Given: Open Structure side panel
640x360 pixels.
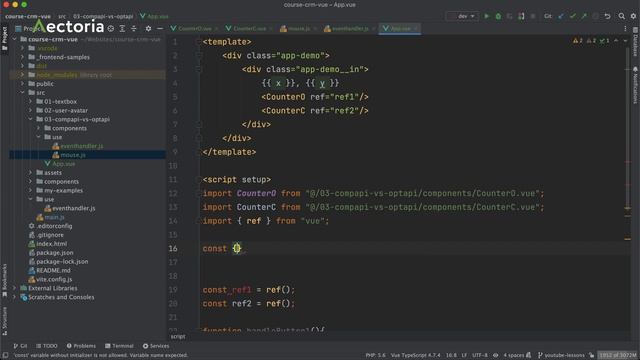Looking at the screenshot, I should (x=4, y=321).
